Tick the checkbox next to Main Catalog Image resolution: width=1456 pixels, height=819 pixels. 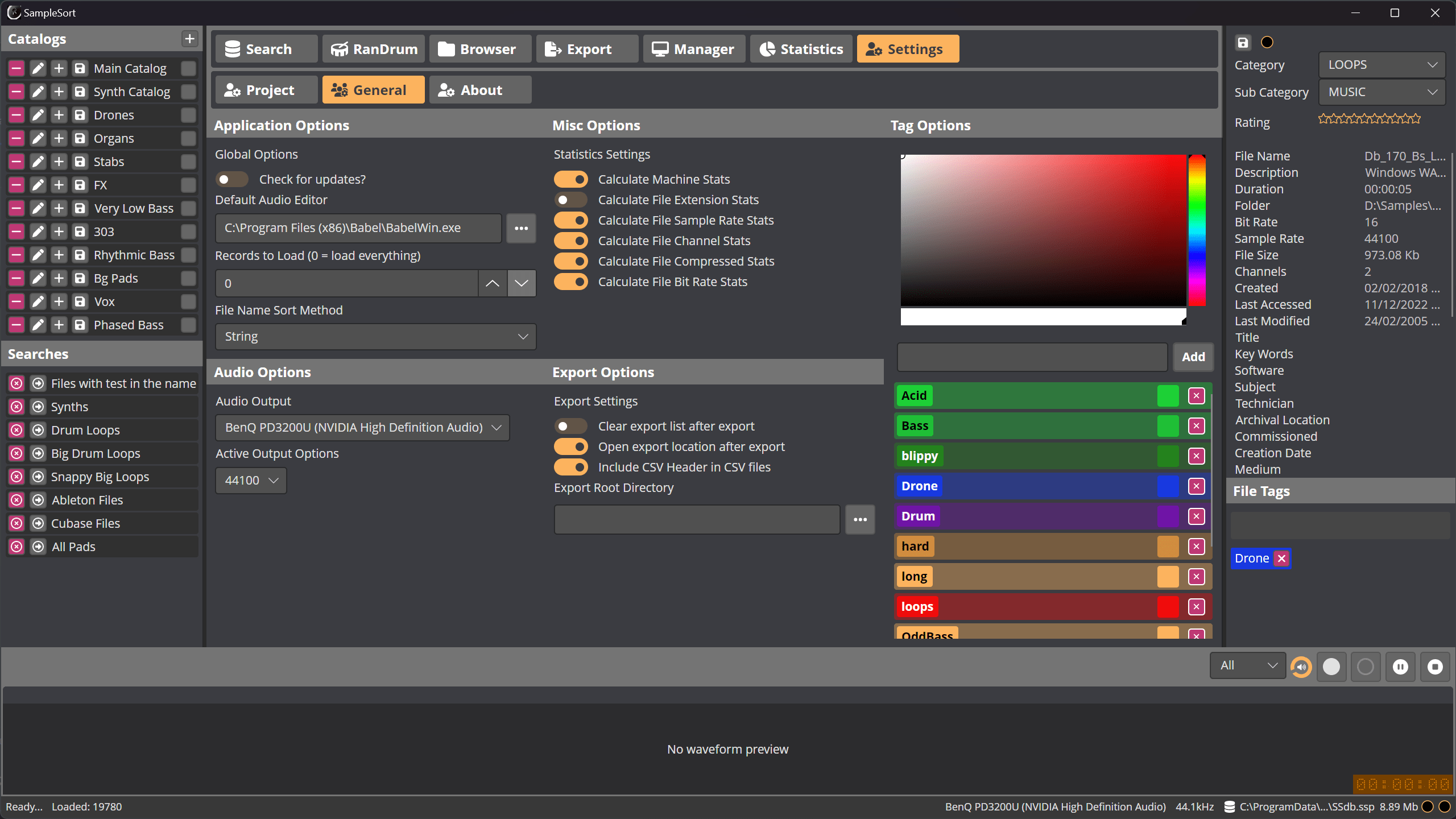pyautogui.click(x=188, y=68)
